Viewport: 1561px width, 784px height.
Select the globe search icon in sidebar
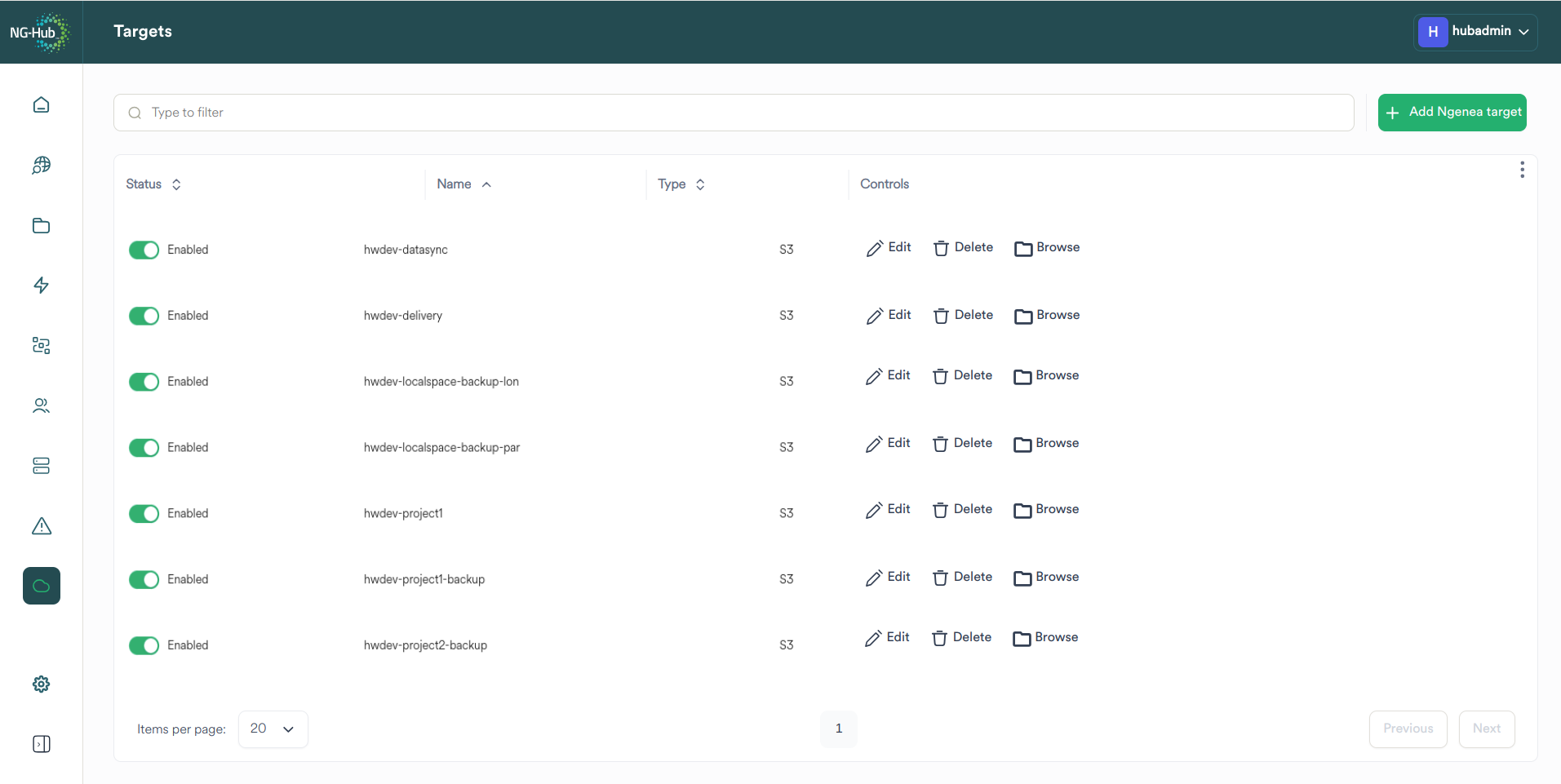tap(41, 166)
